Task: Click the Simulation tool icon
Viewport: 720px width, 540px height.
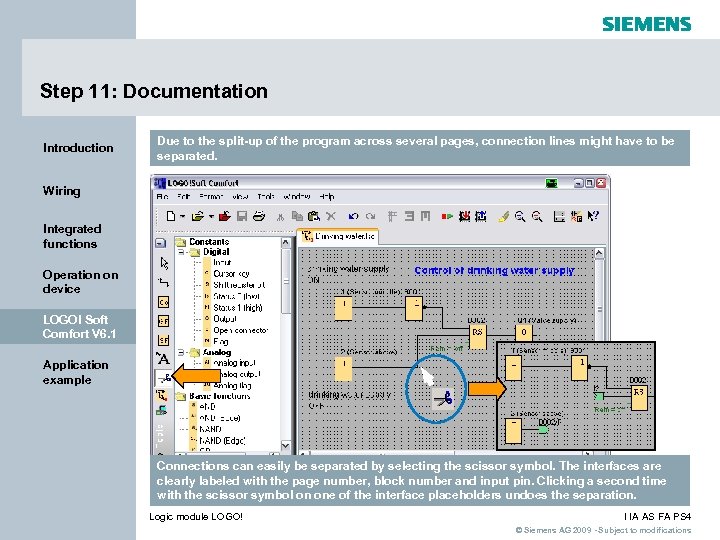Action: tap(162, 395)
